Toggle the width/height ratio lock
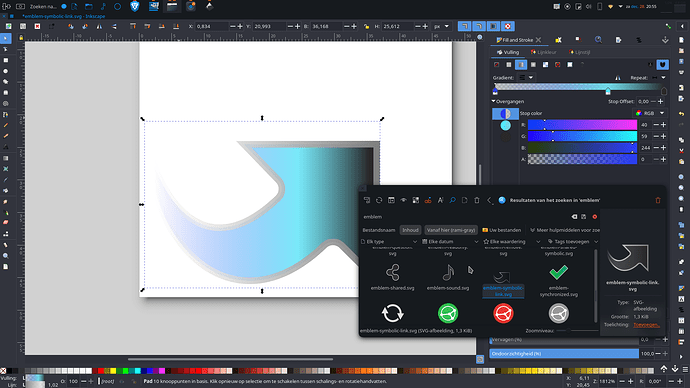The width and height of the screenshot is (690, 388). (x=367, y=26)
